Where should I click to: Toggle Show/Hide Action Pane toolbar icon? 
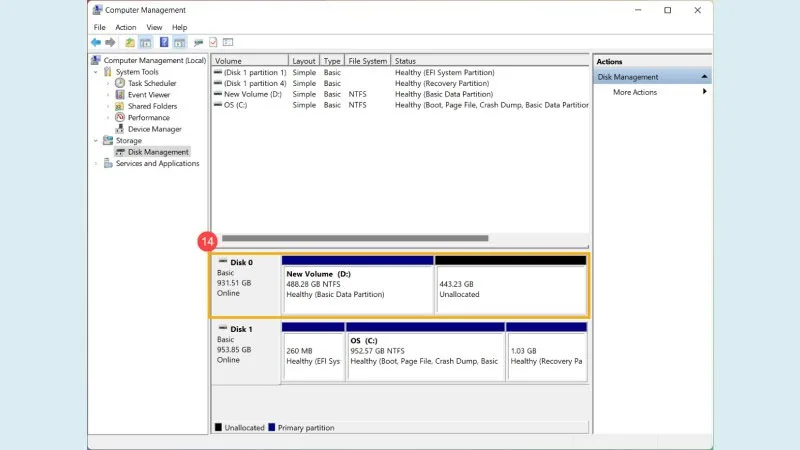tap(180, 42)
